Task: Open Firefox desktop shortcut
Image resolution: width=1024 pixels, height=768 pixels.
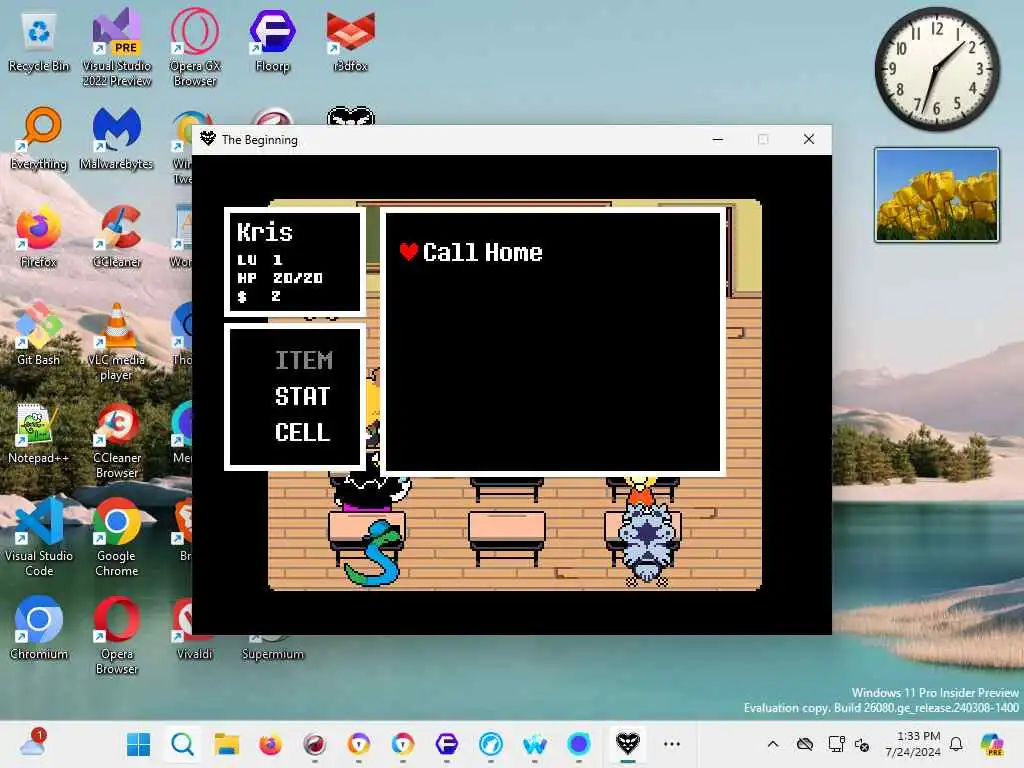Action: coord(39,236)
